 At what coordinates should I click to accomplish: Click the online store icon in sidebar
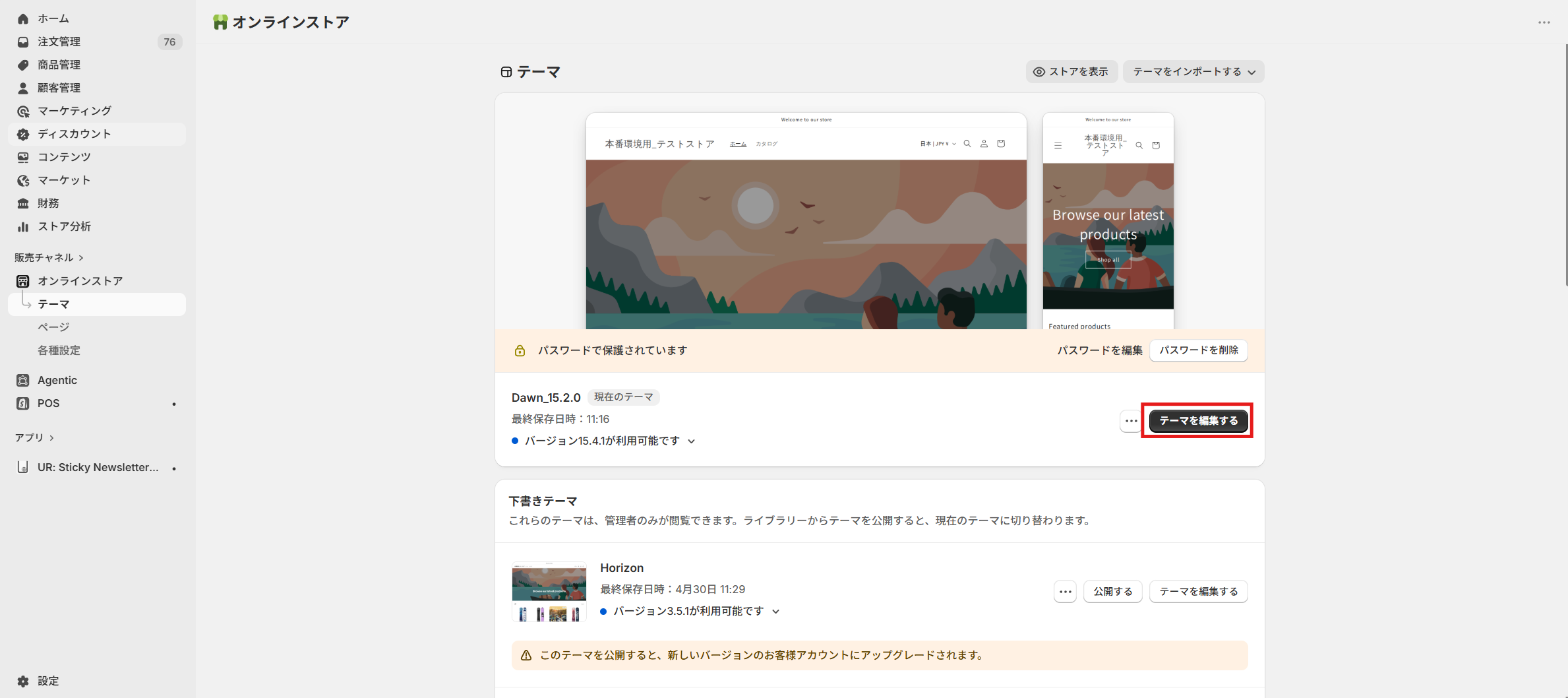pyautogui.click(x=23, y=281)
